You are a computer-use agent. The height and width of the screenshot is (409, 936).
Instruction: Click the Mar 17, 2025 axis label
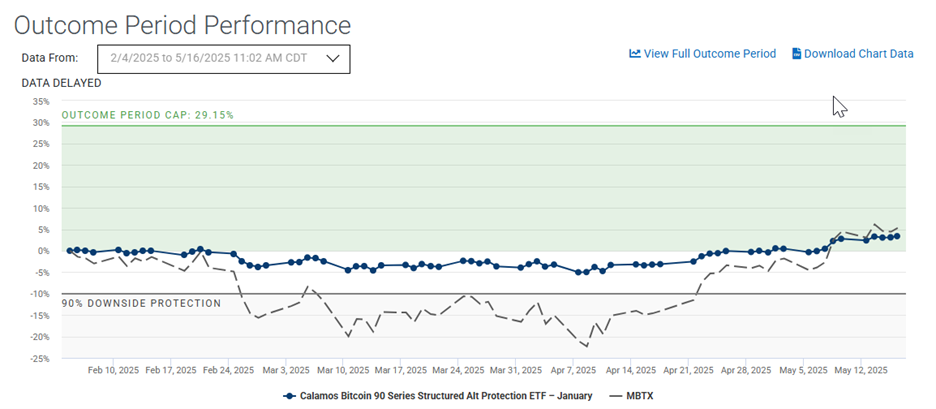(401, 370)
